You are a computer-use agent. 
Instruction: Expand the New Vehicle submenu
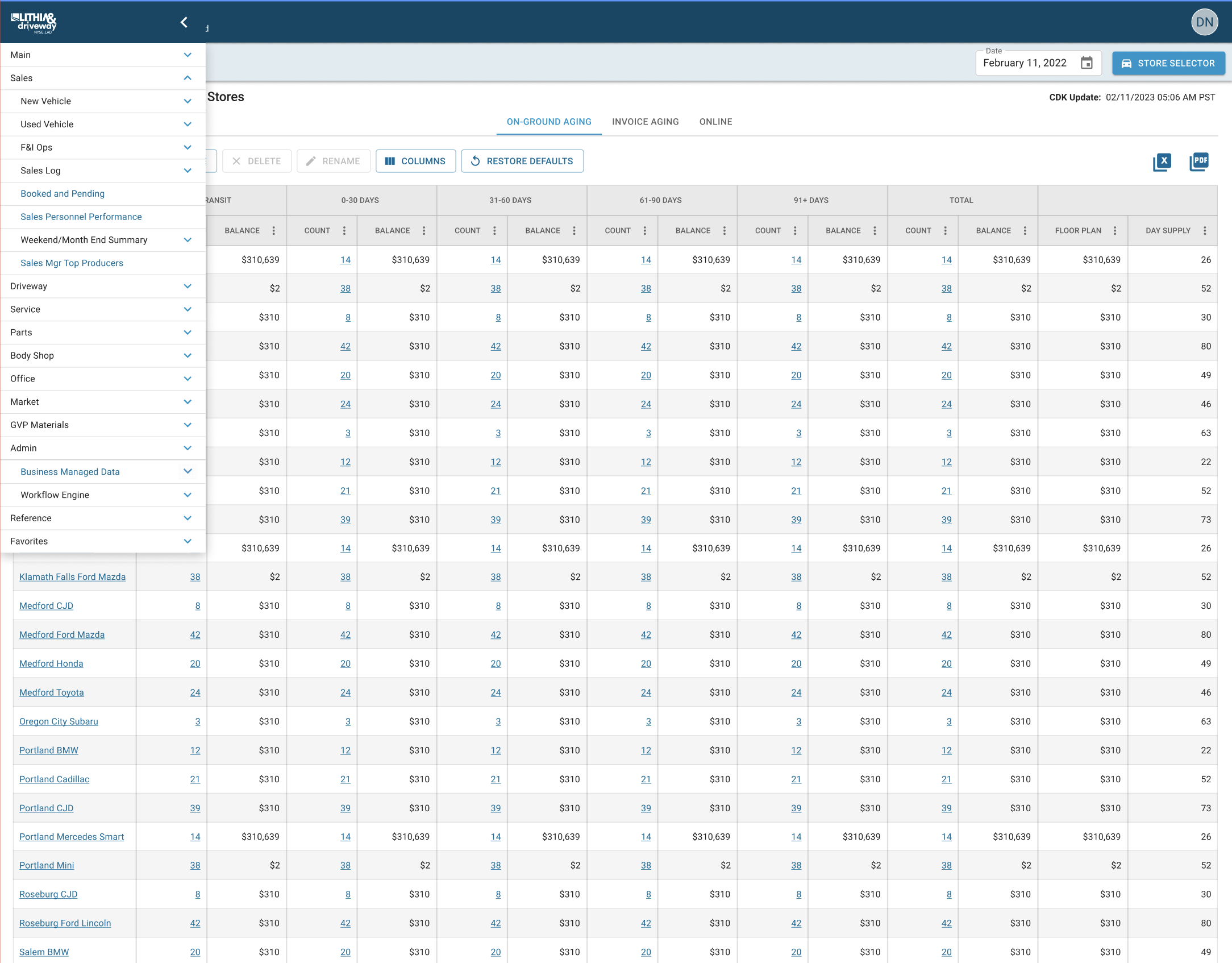coord(188,101)
